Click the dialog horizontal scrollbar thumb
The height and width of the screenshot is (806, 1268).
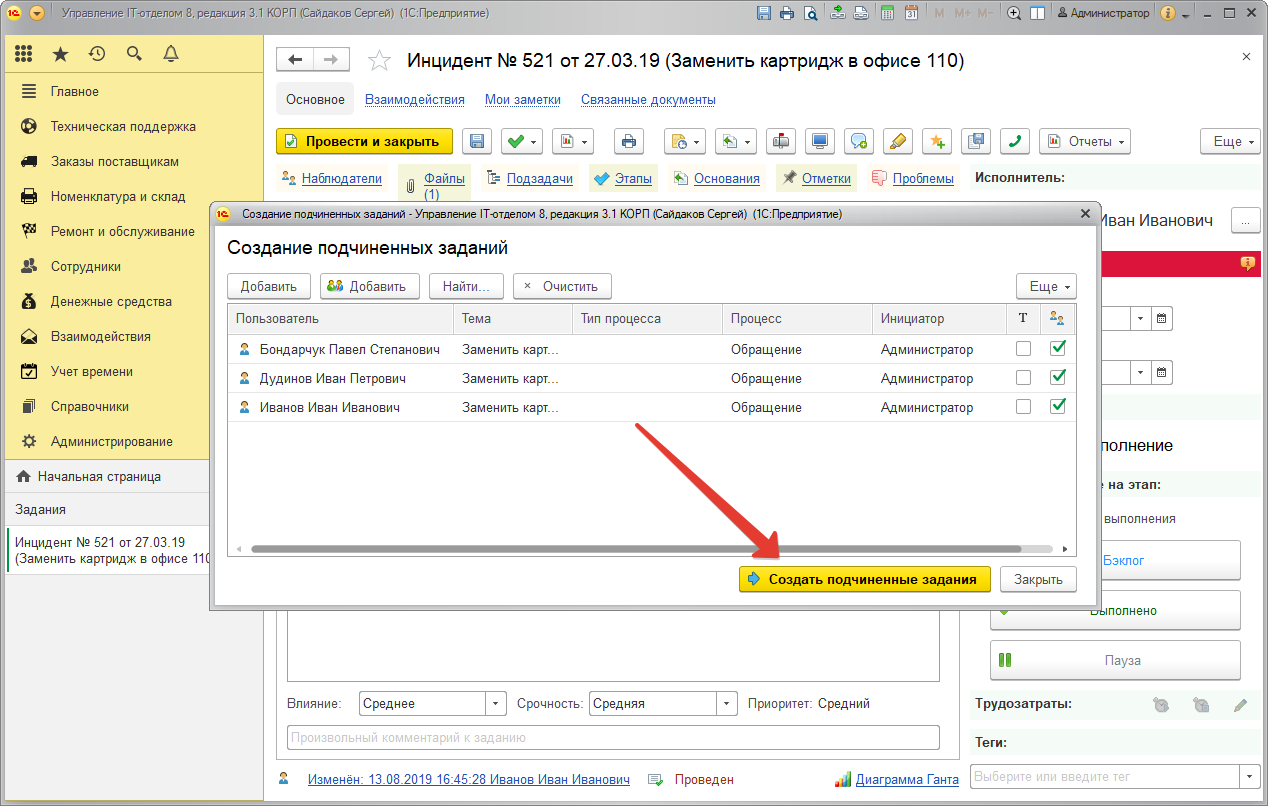636,549
